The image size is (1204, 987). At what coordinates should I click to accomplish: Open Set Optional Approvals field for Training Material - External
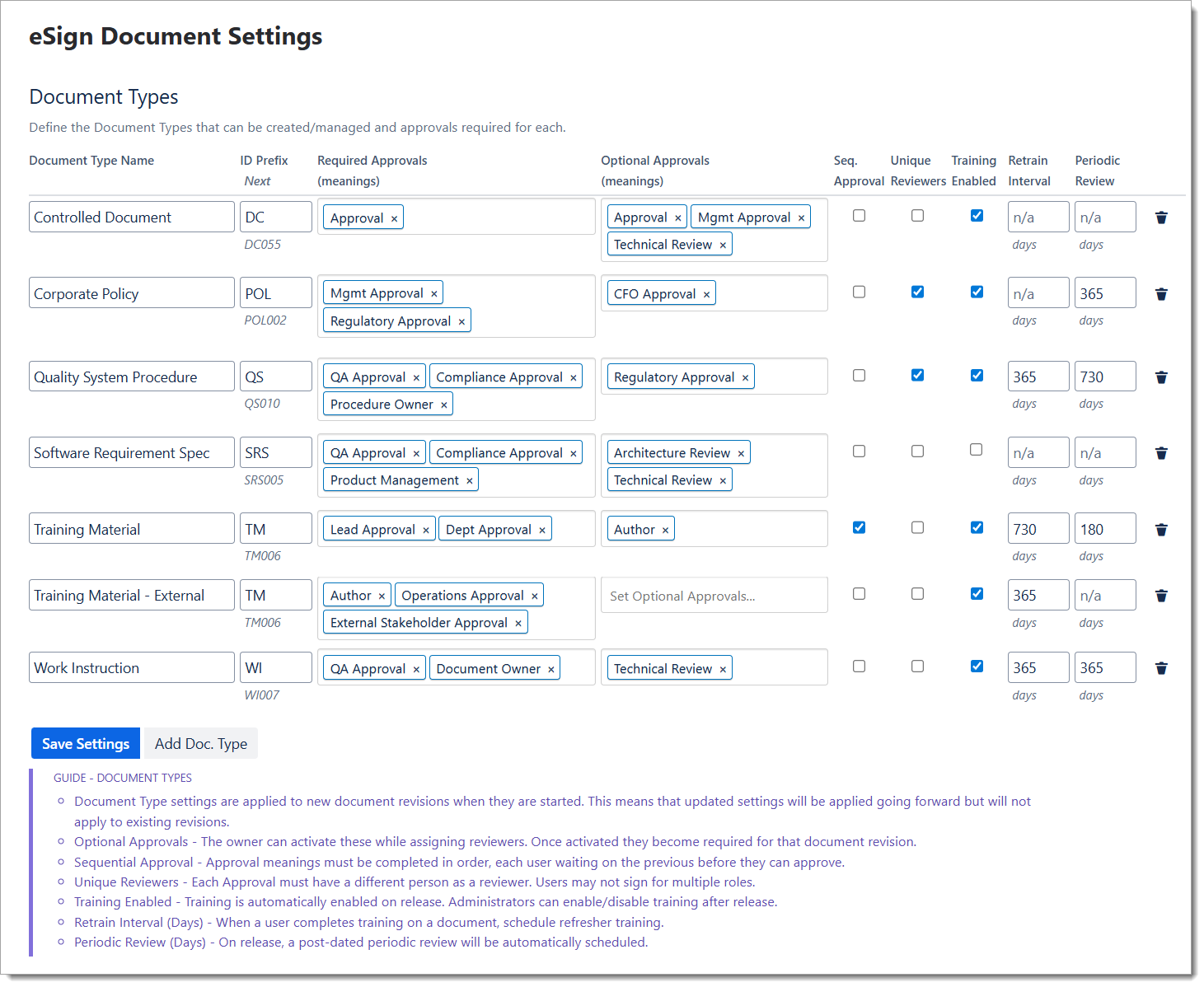click(x=714, y=596)
